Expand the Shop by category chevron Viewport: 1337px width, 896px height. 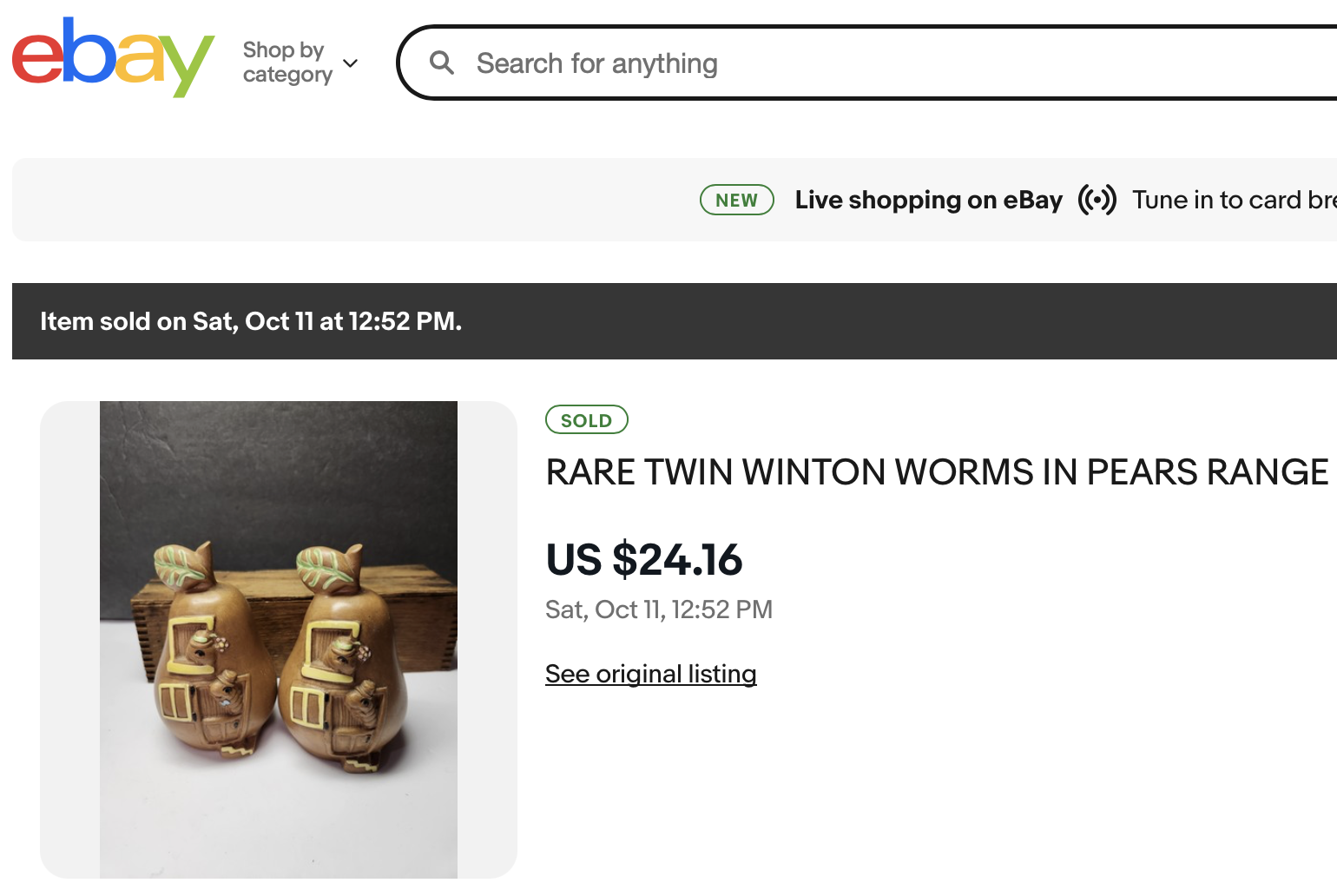(x=351, y=63)
